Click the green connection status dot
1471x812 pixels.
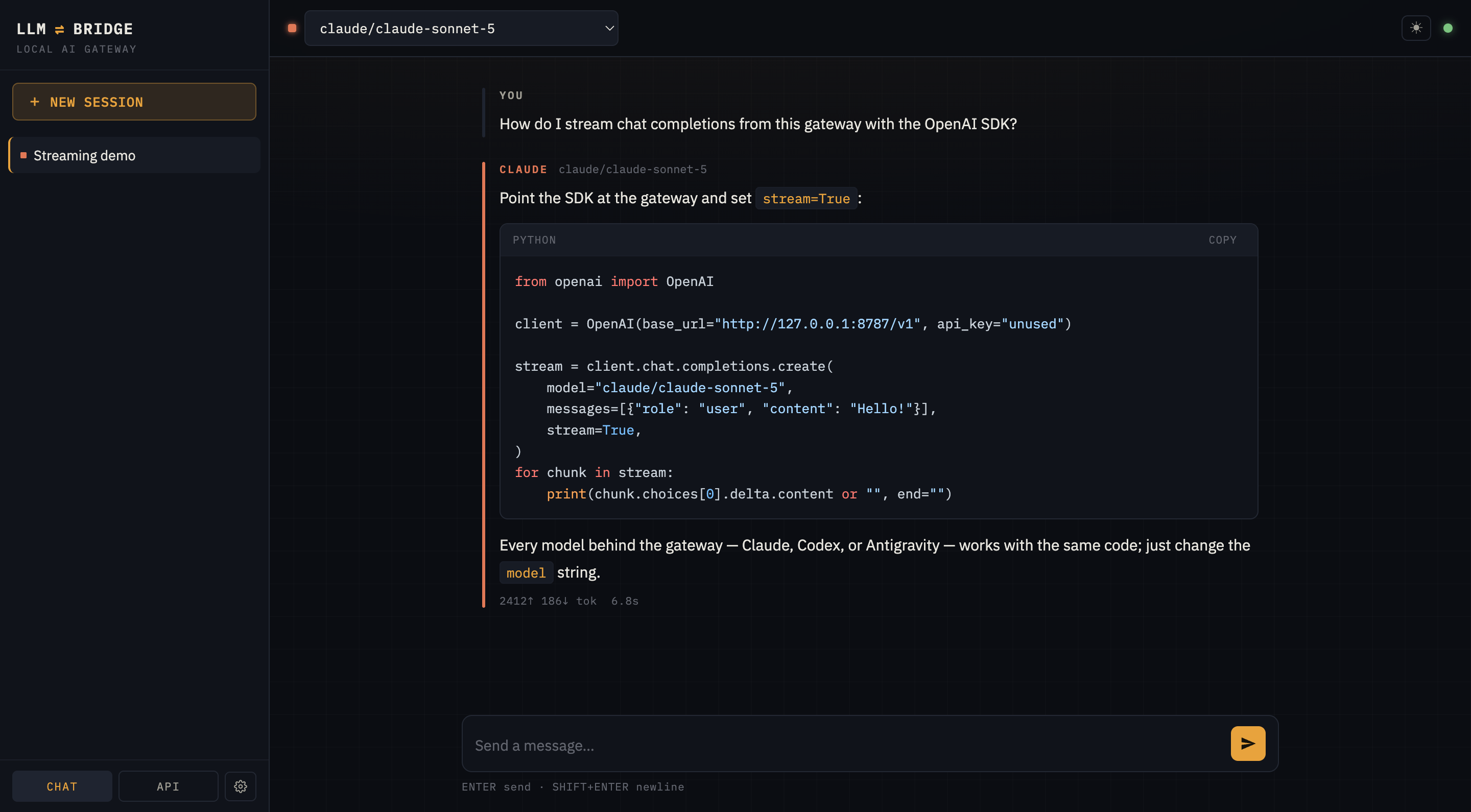pos(1448,28)
